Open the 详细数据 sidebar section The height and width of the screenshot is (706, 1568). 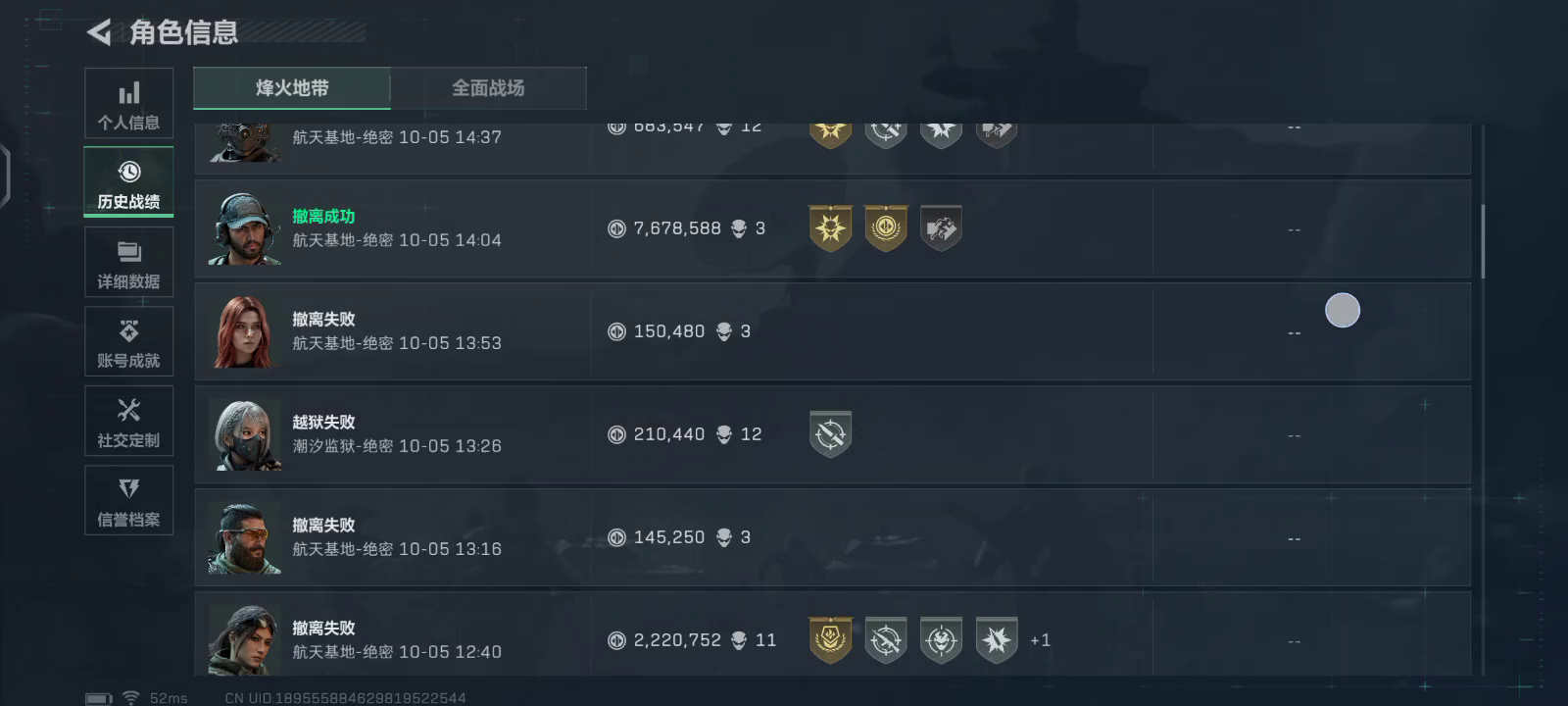128,262
